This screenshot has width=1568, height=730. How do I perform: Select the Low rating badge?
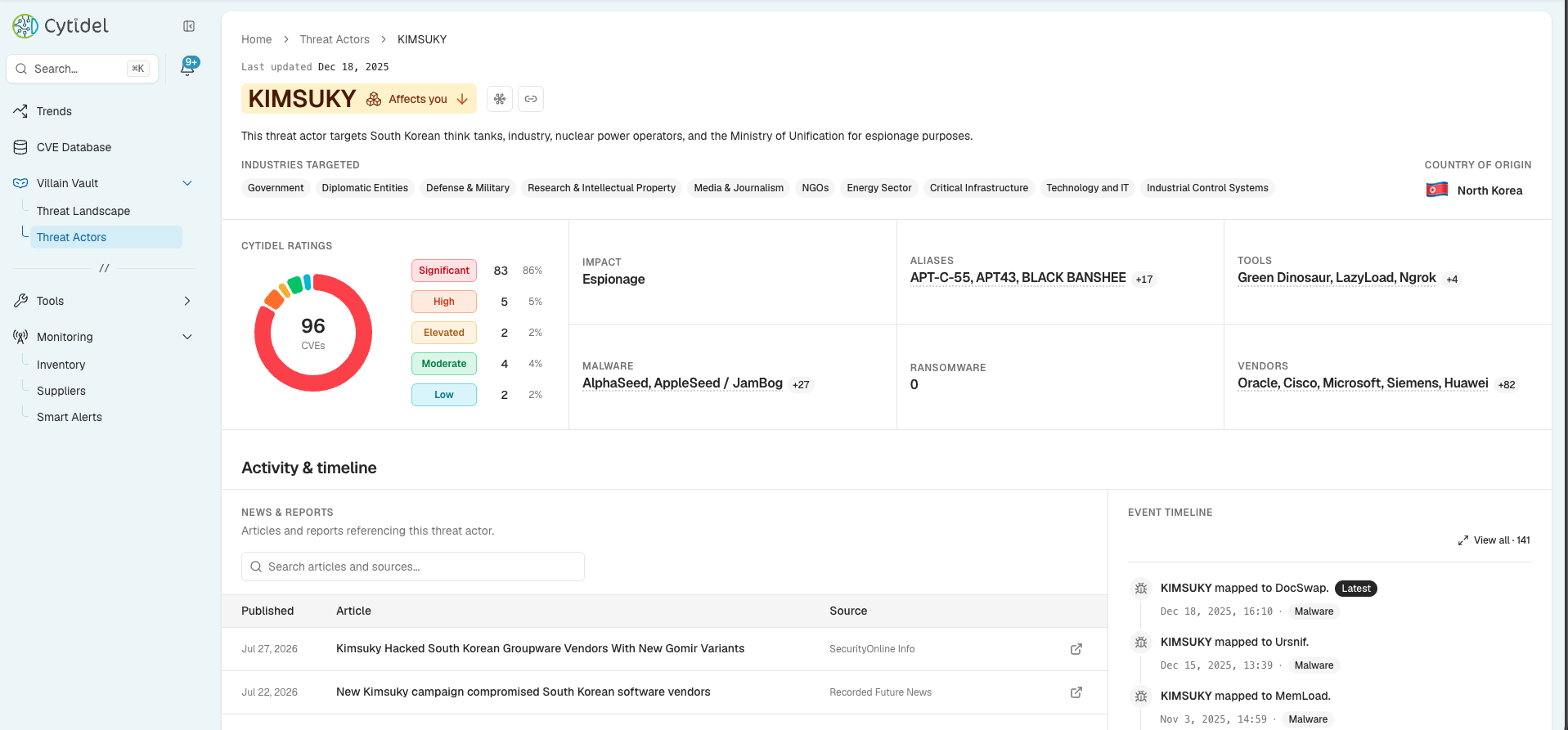[x=444, y=395]
